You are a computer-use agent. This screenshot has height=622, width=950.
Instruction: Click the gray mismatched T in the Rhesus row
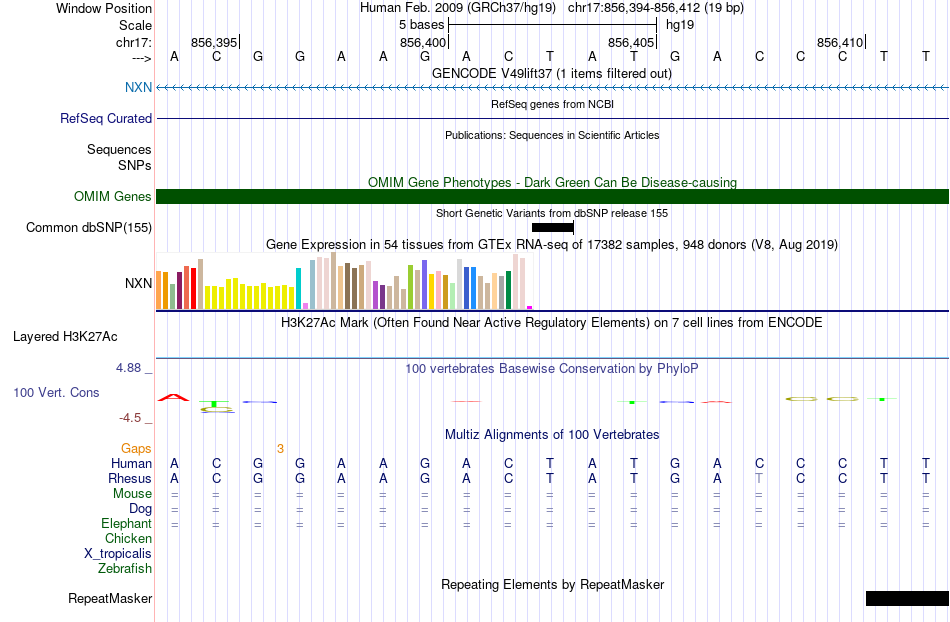coord(759,478)
